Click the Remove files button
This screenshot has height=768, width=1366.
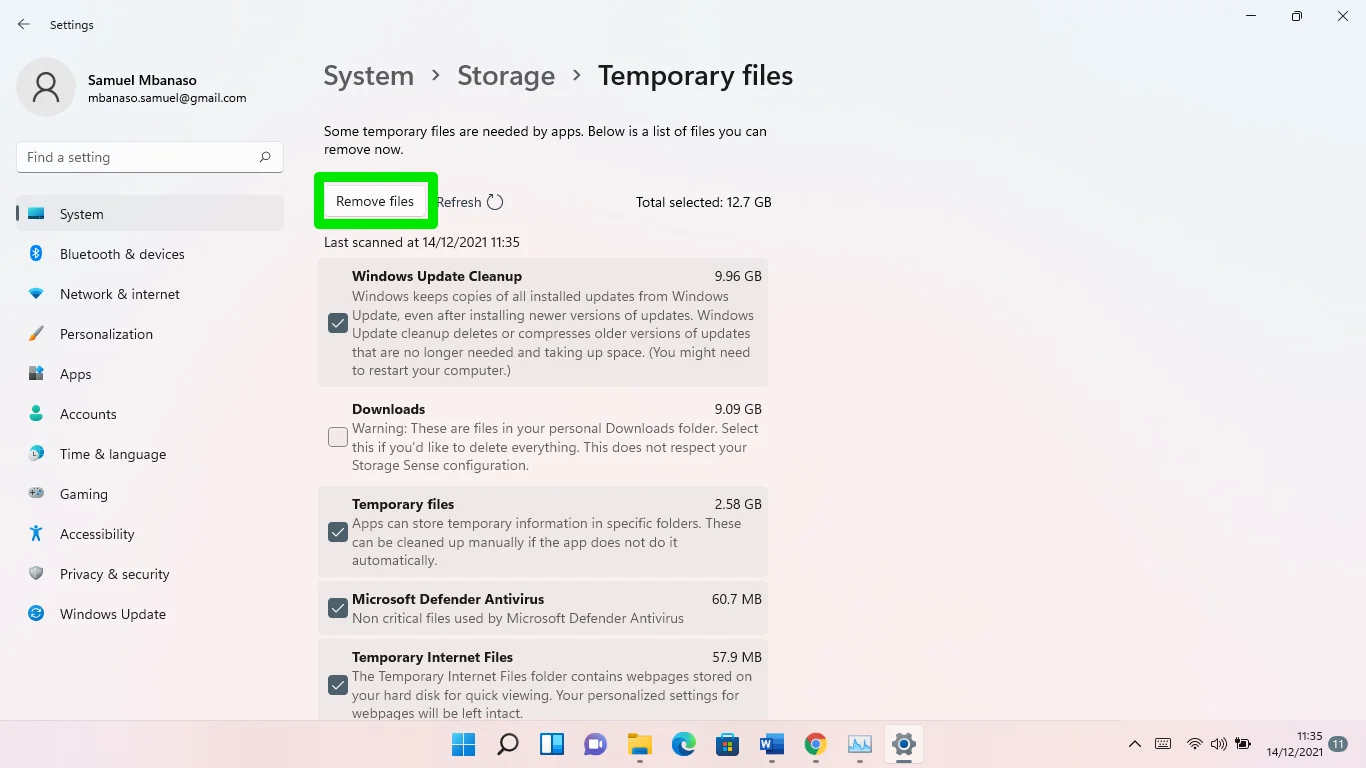coord(375,201)
